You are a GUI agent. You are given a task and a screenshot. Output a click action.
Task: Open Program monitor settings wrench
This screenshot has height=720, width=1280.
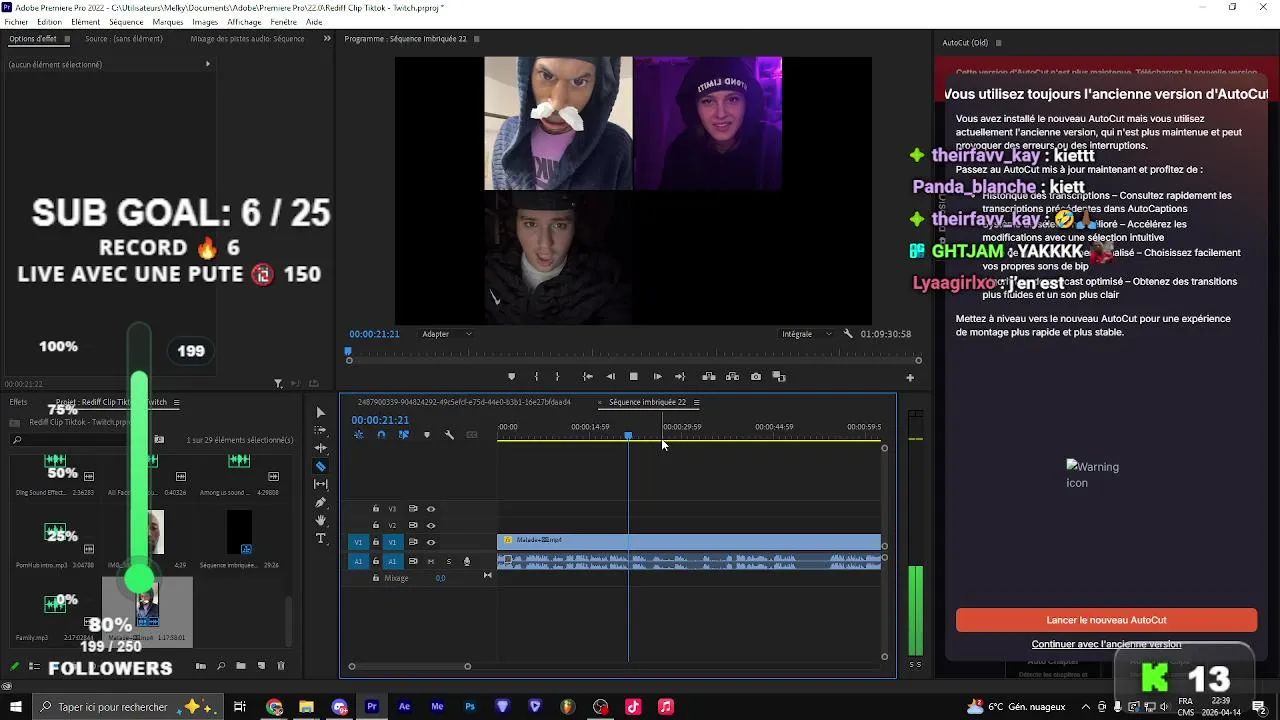[x=848, y=334]
